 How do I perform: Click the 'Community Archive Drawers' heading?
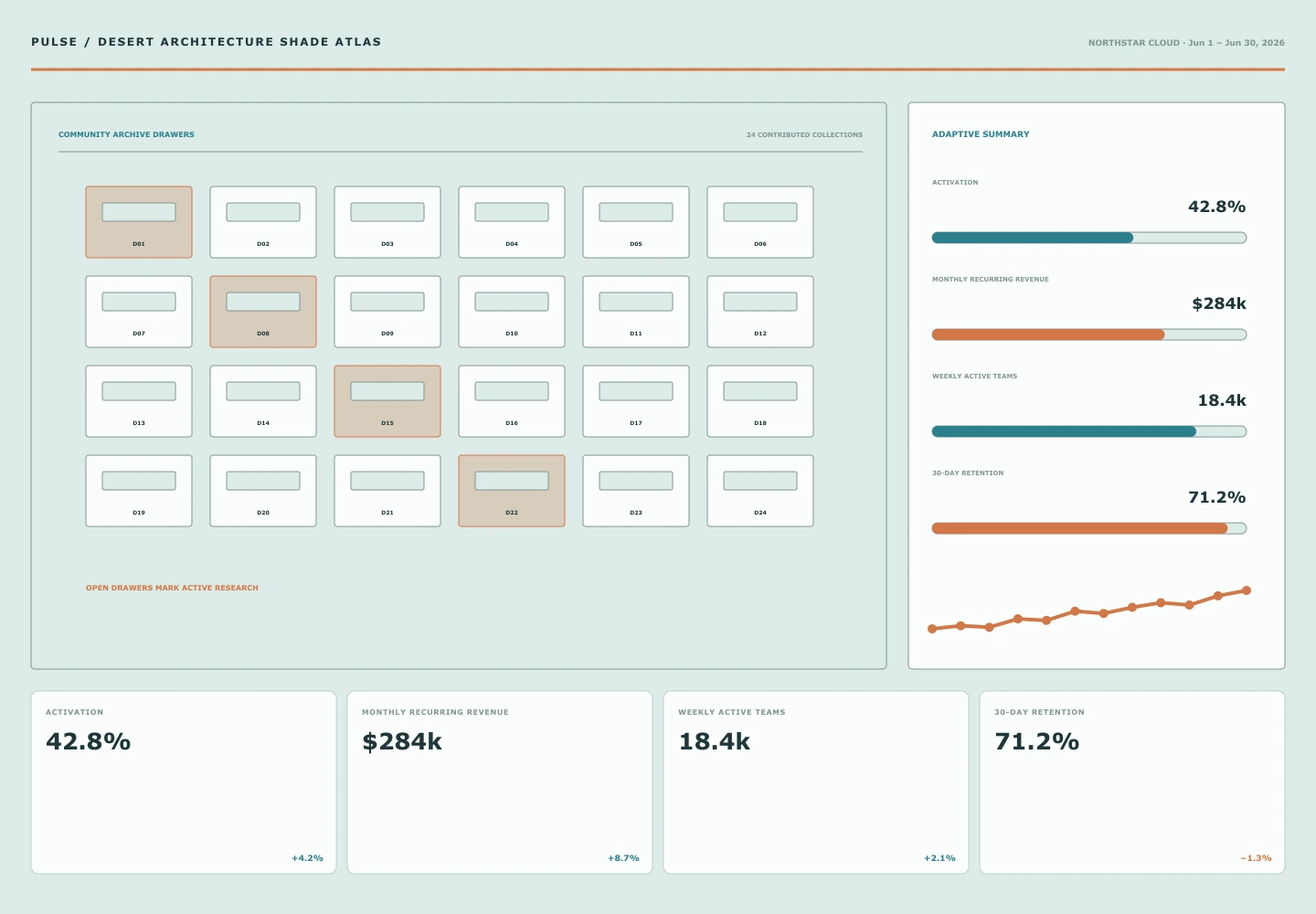(x=126, y=134)
